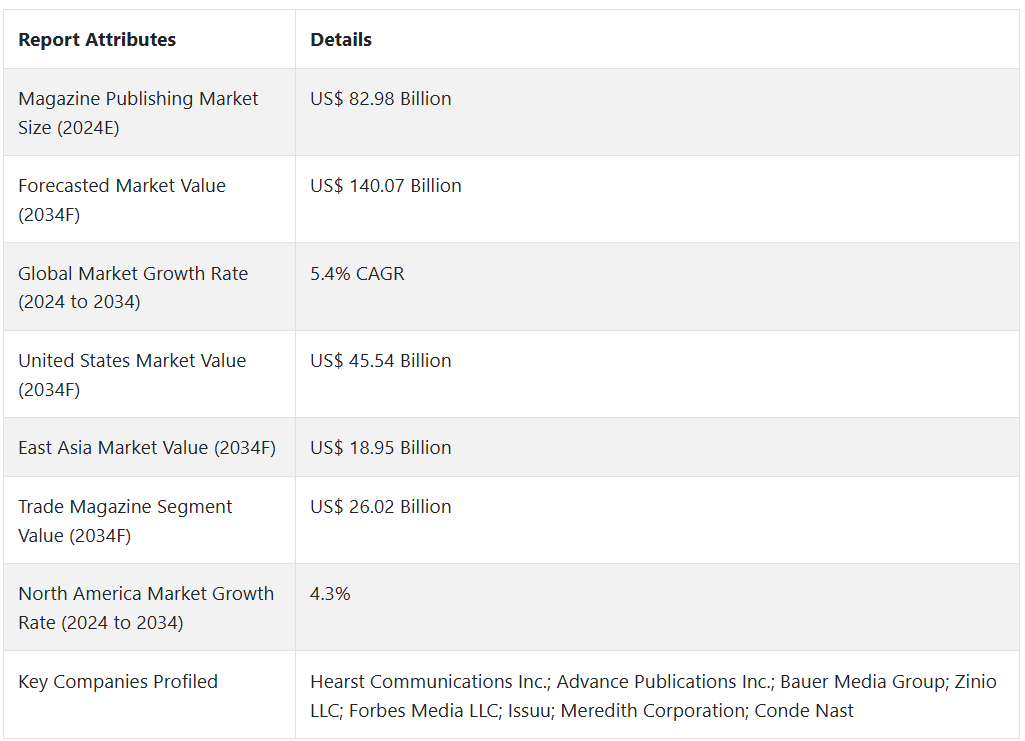Click the US$ 26.02 Billion value

point(381,507)
